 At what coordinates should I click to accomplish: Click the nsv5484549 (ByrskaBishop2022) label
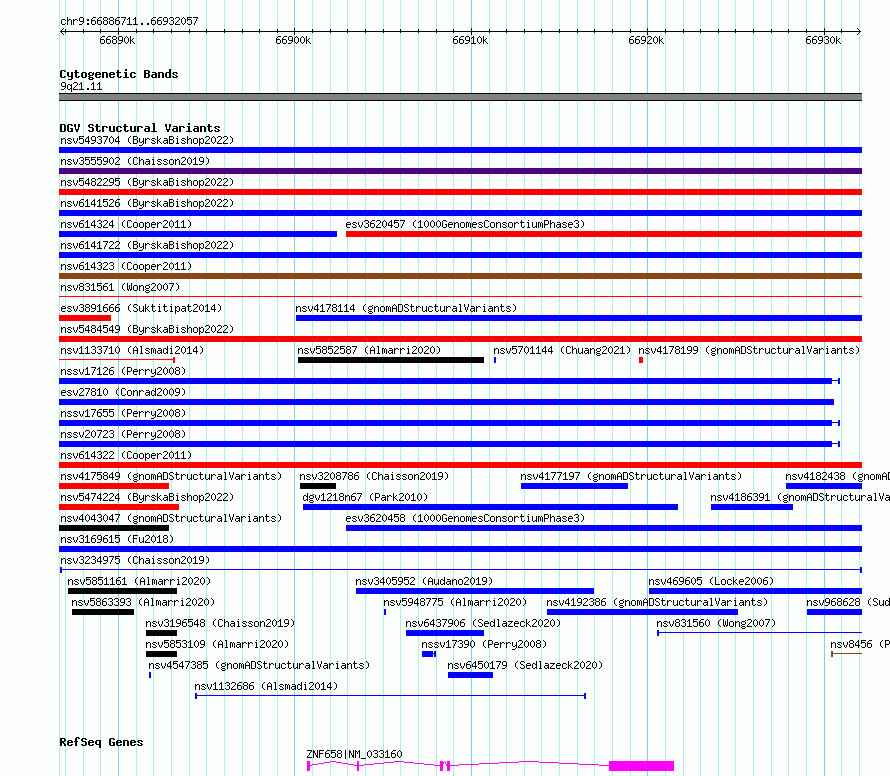pyautogui.click(x=147, y=329)
